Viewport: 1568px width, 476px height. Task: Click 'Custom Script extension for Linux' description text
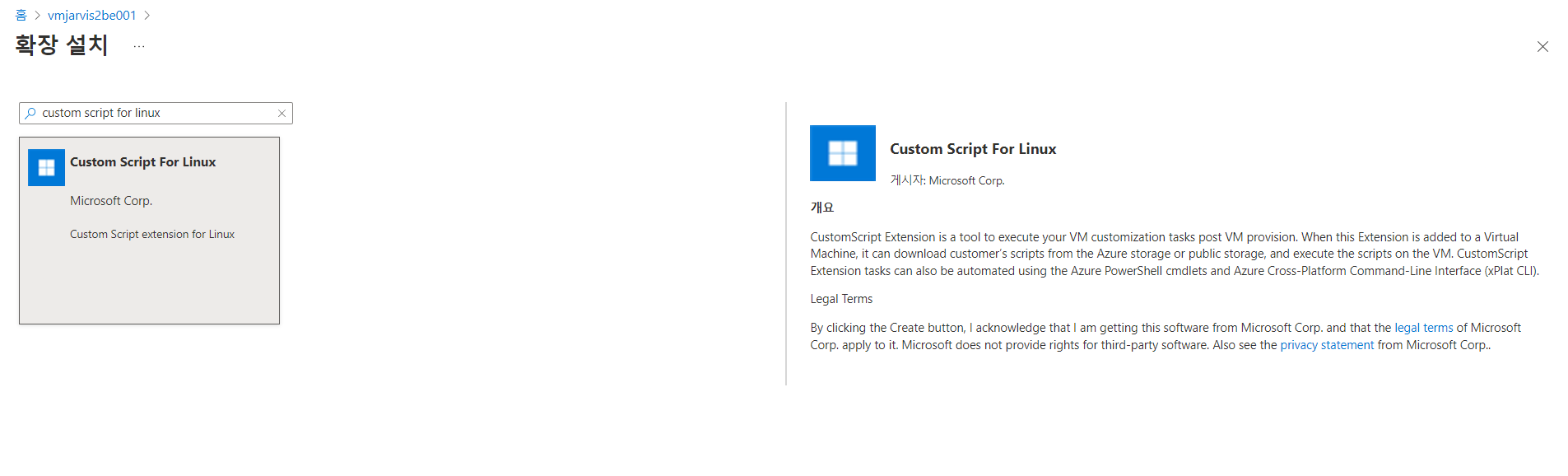pyautogui.click(x=152, y=235)
